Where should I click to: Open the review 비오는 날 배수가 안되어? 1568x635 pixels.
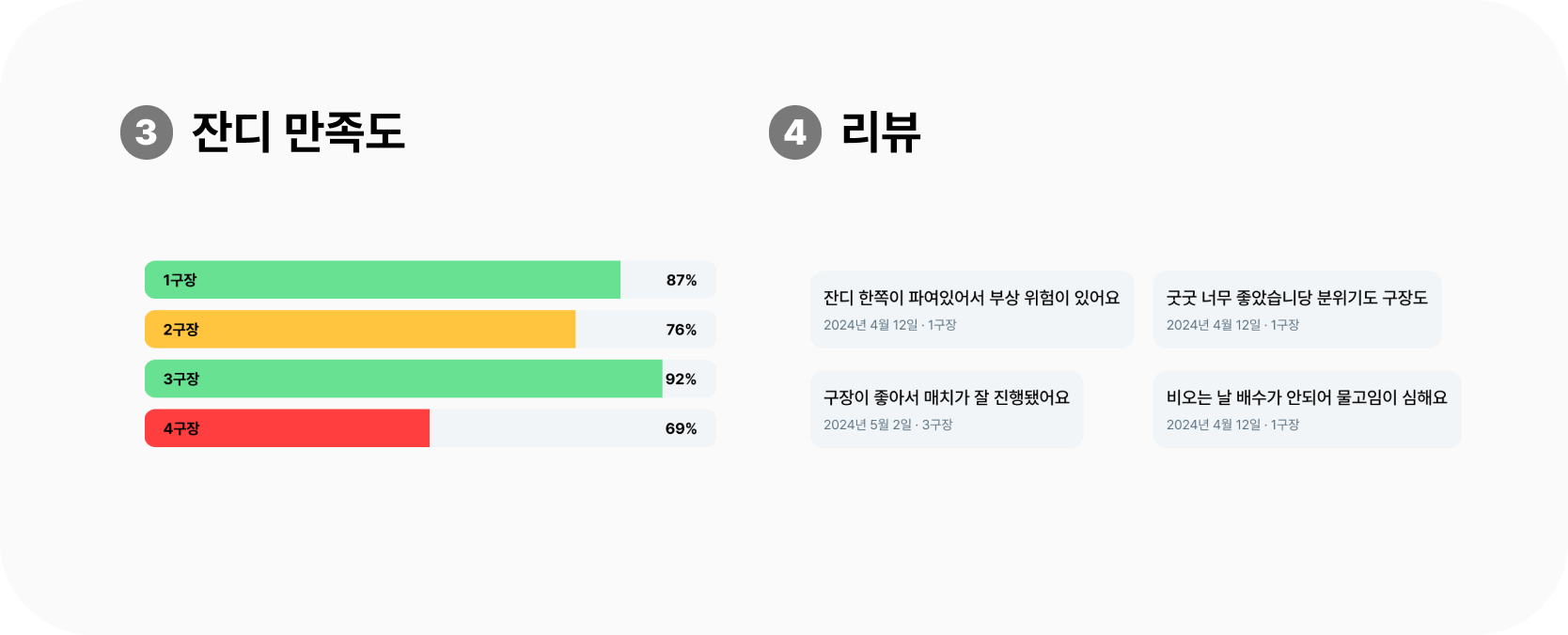pos(1308,410)
